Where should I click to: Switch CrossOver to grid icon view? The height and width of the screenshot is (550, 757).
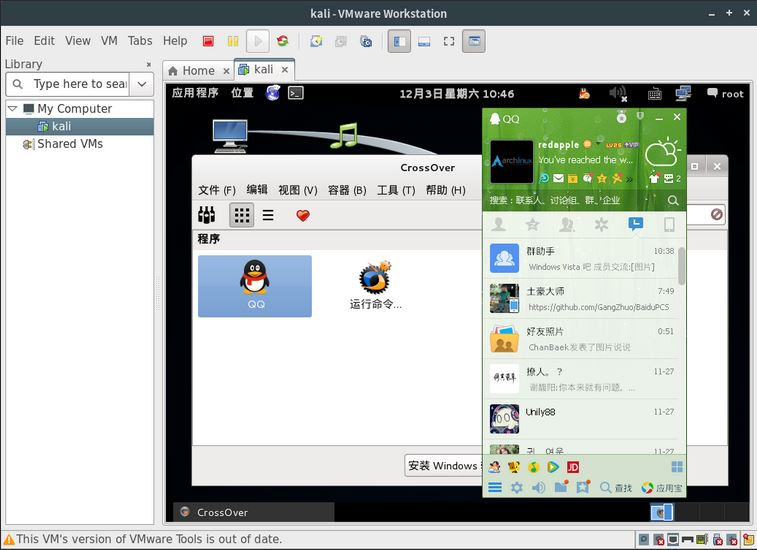click(x=241, y=215)
